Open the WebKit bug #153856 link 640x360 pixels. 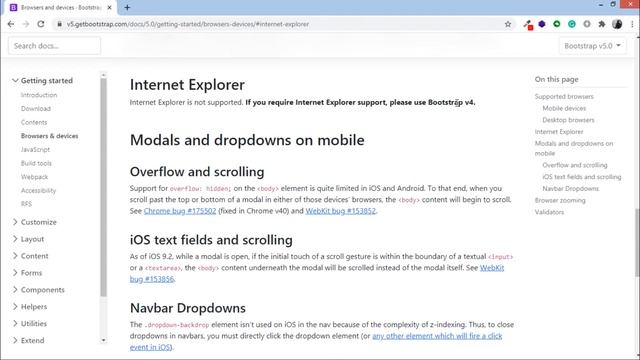click(x=492, y=268)
